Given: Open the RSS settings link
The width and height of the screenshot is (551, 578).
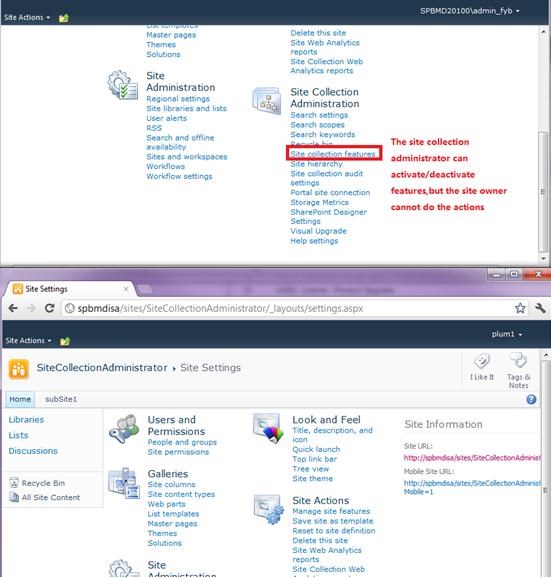Looking at the screenshot, I should click(154, 128).
